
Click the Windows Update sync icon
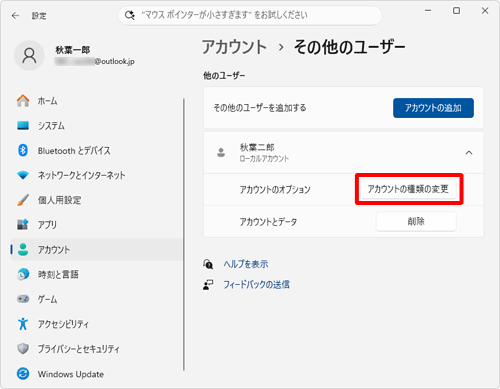(23, 374)
